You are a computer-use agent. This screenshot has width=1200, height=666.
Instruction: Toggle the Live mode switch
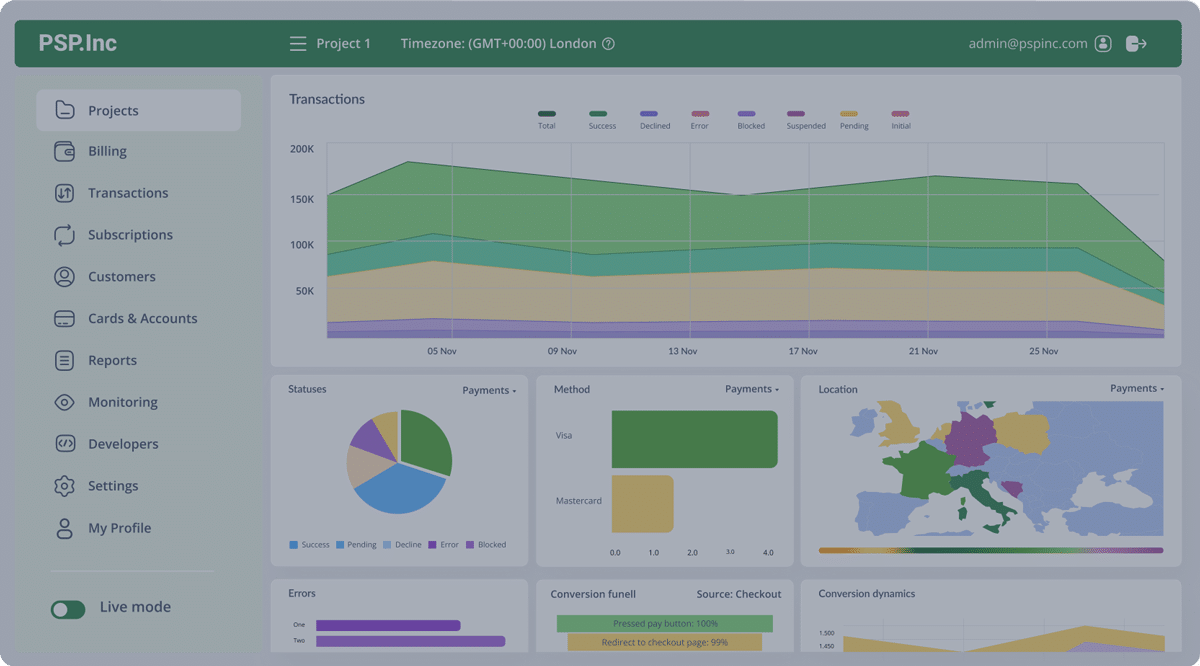tap(68, 609)
